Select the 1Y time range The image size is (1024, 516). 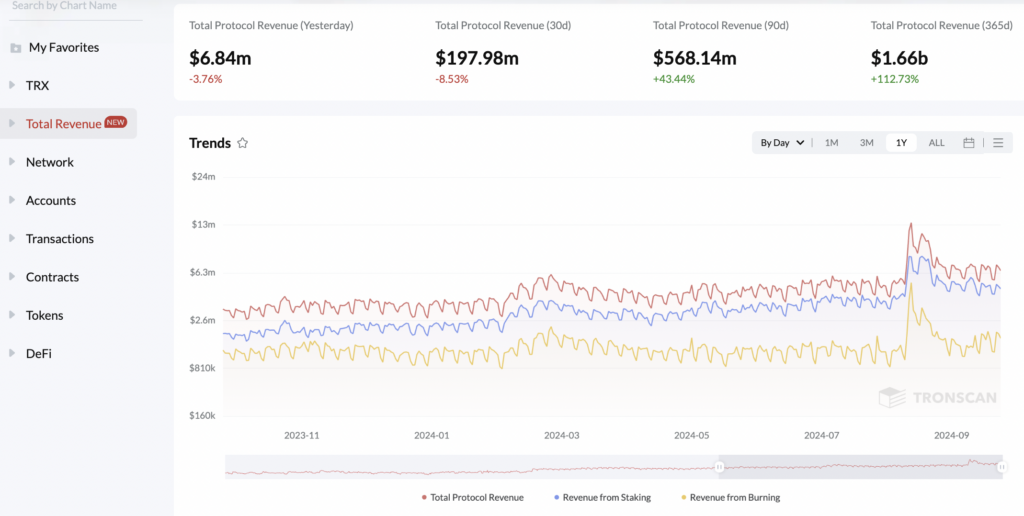tap(901, 142)
